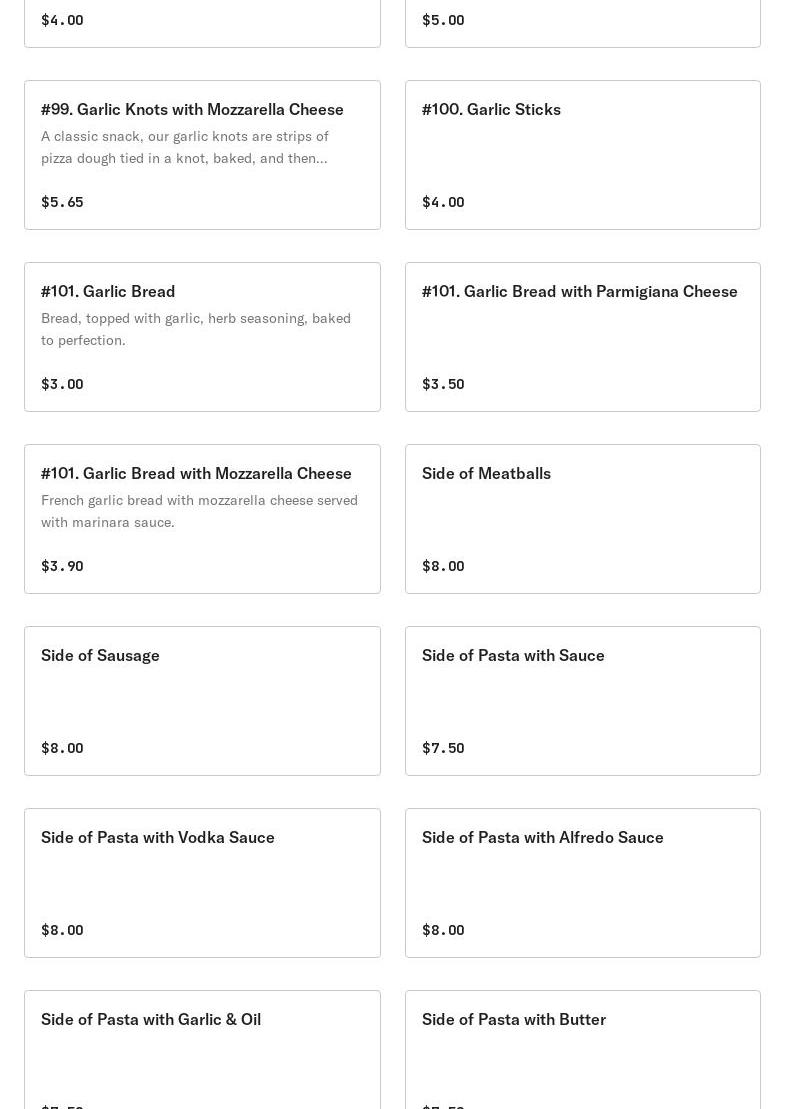Click the $5.65 price on Garlic Knots
The image size is (785, 1109).
click(62, 202)
